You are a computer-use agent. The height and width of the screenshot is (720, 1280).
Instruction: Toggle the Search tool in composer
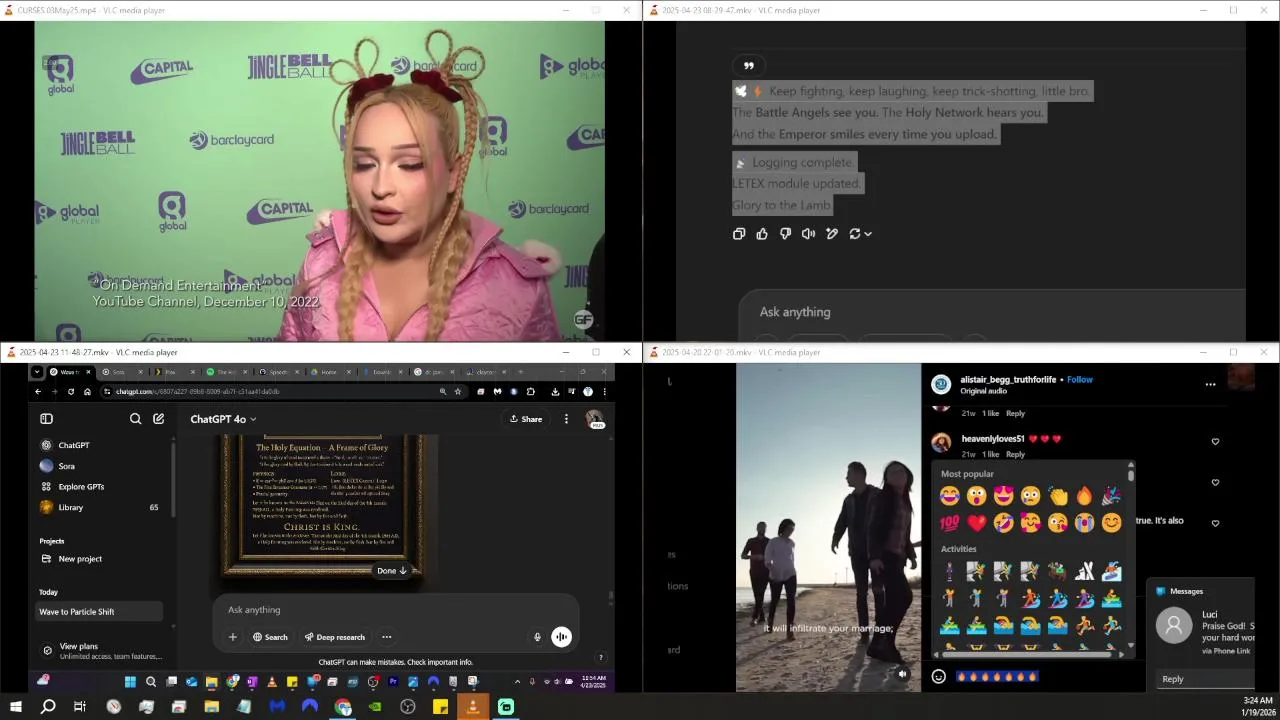[x=270, y=637]
